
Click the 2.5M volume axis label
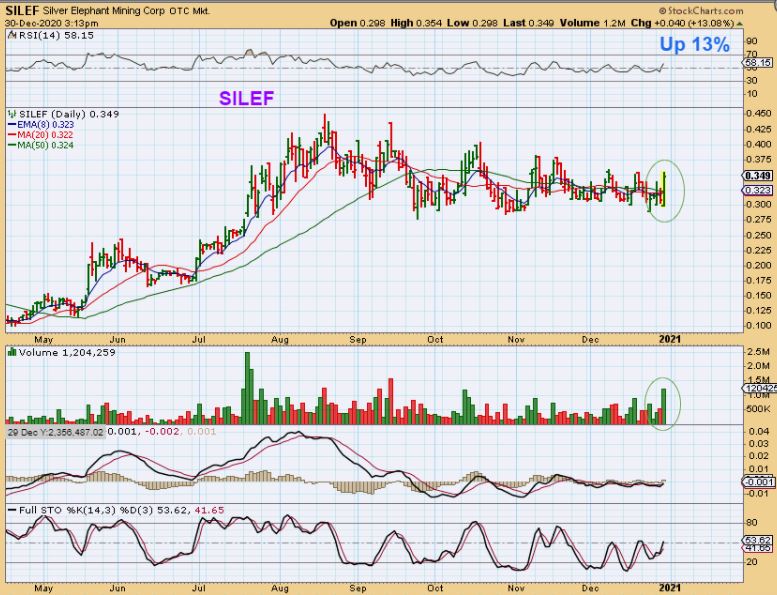pyautogui.click(x=759, y=351)
